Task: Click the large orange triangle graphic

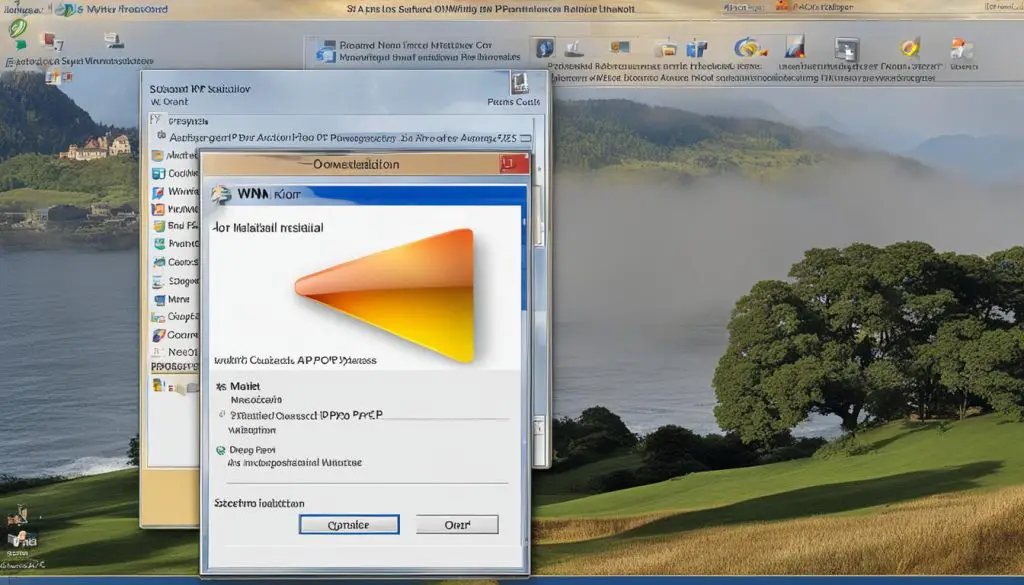Action: click(x=385, y=295)
